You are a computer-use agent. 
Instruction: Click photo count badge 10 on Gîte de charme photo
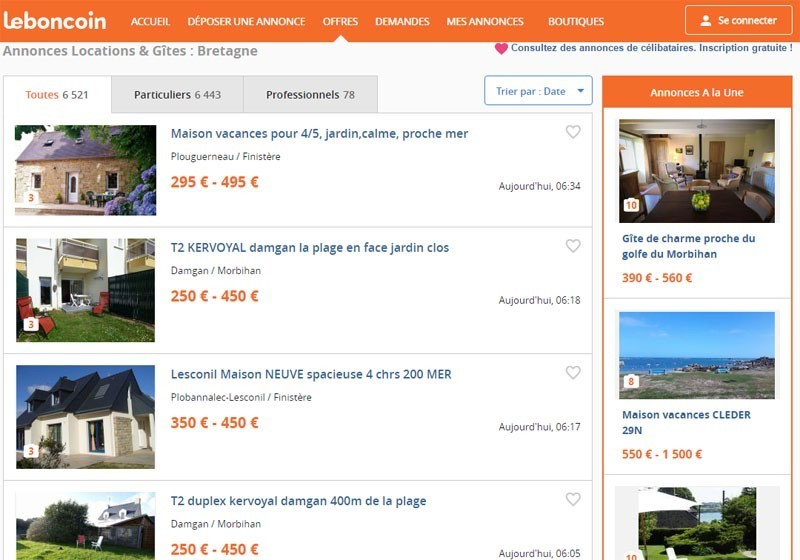pyautogui.click(x=631, y=205)
